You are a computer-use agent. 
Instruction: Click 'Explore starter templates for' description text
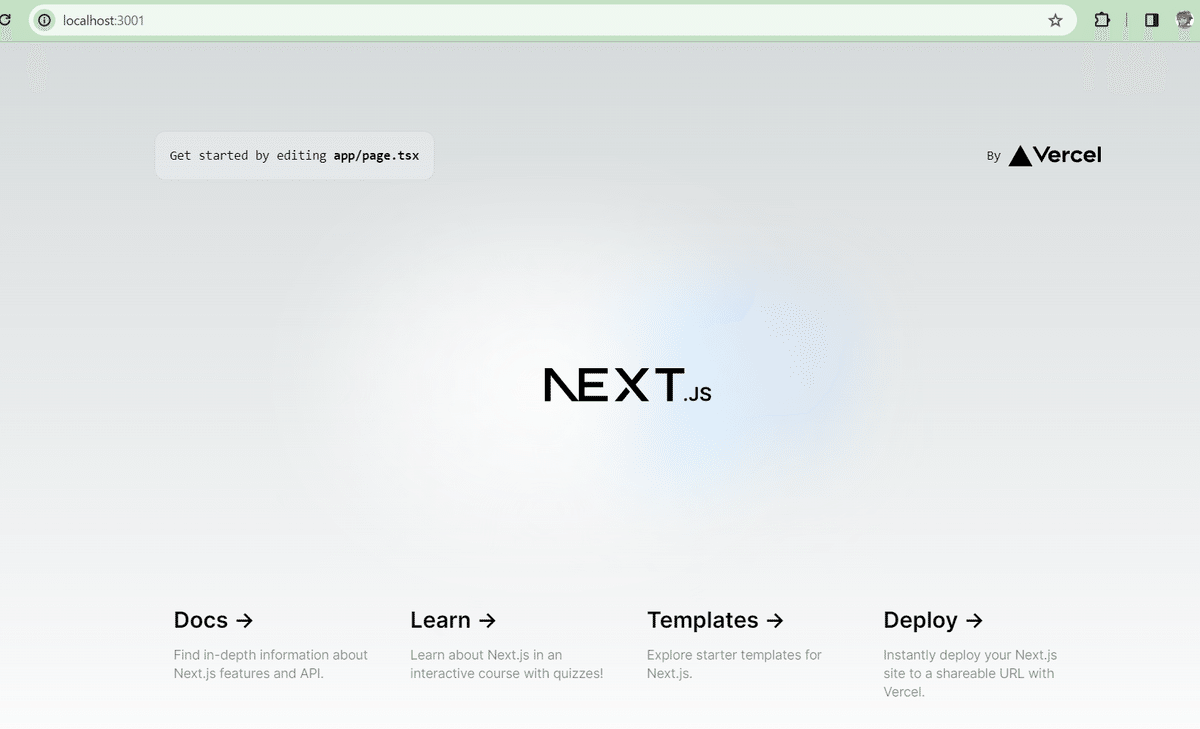pos(734,655)
